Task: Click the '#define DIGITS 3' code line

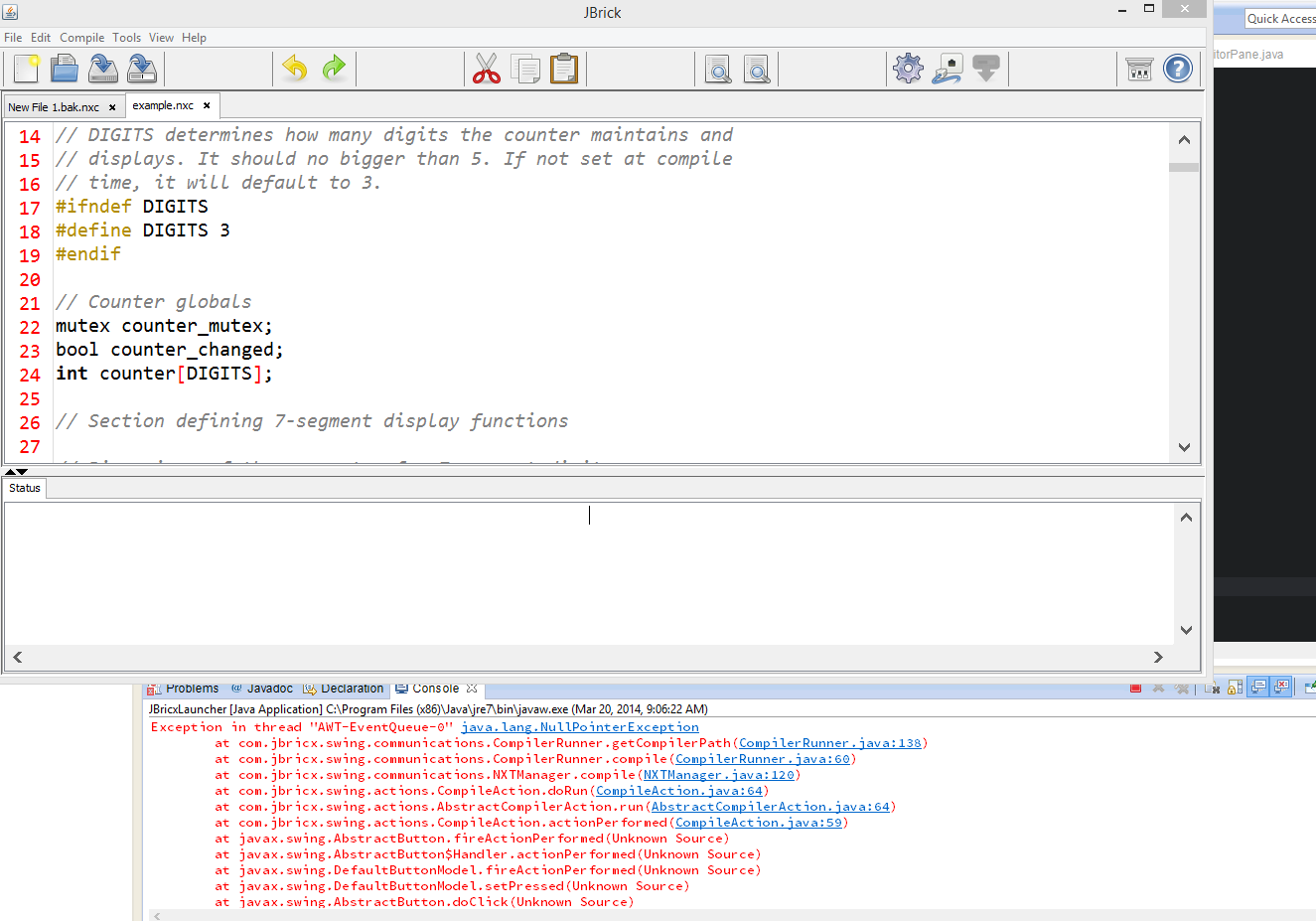Action: pyautogui.click(x=142, y=230)
